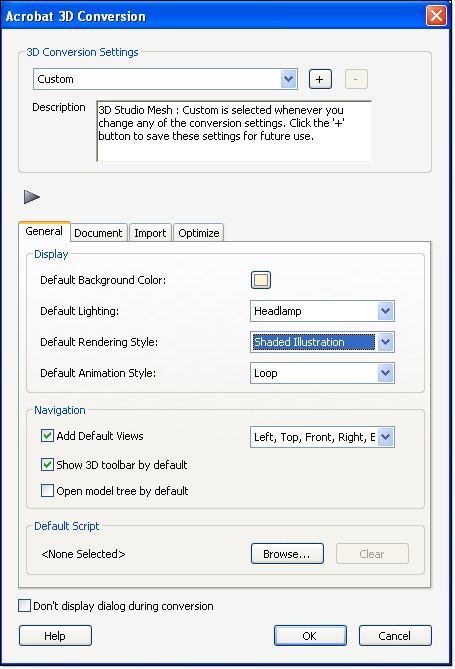Switch to the Optimize tab
This screenshot has height=669, width=455.
coord(198,233)
